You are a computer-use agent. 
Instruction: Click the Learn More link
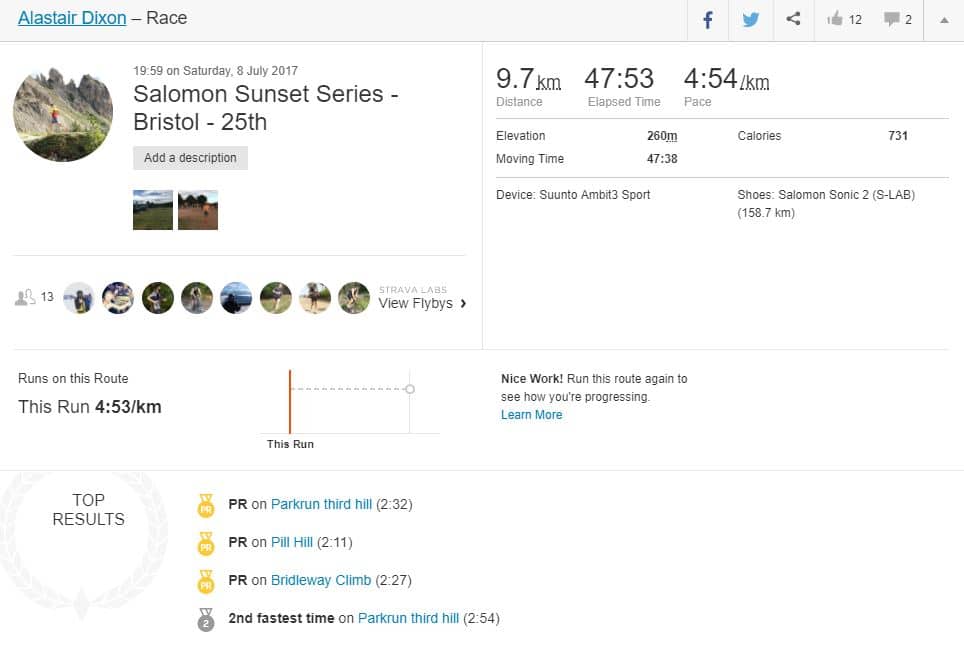(x=531, y=414)
